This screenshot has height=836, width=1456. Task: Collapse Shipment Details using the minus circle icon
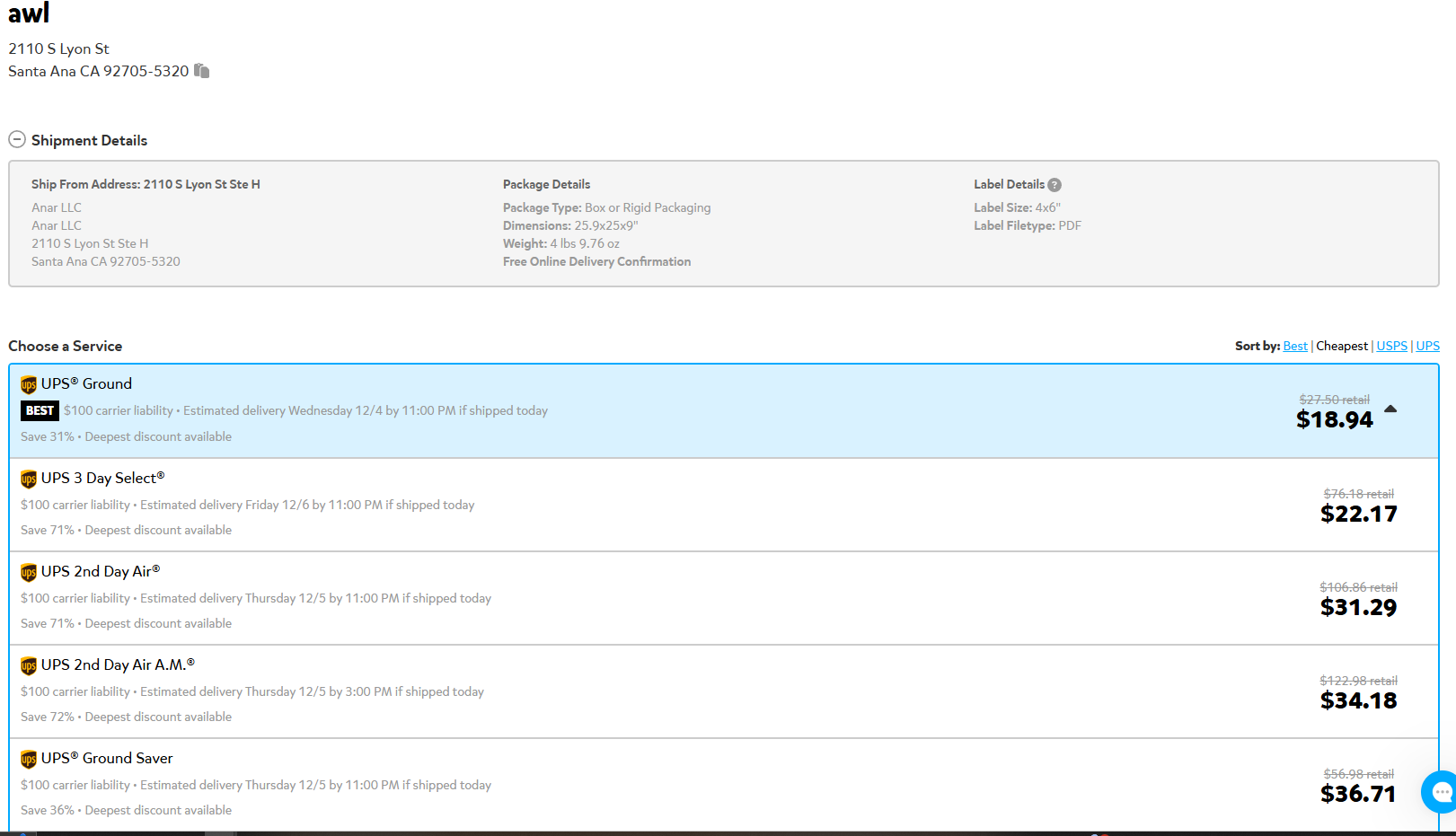pos(17,140)
